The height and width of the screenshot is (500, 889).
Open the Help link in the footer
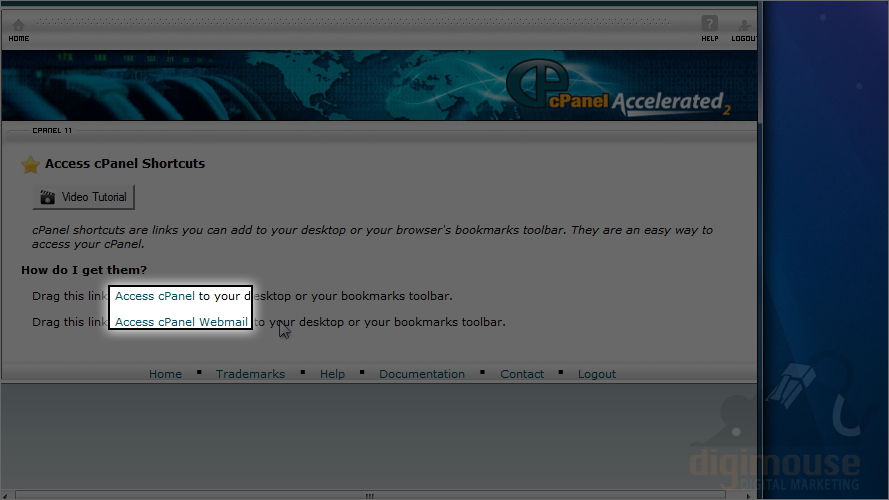tap(332, 374)
